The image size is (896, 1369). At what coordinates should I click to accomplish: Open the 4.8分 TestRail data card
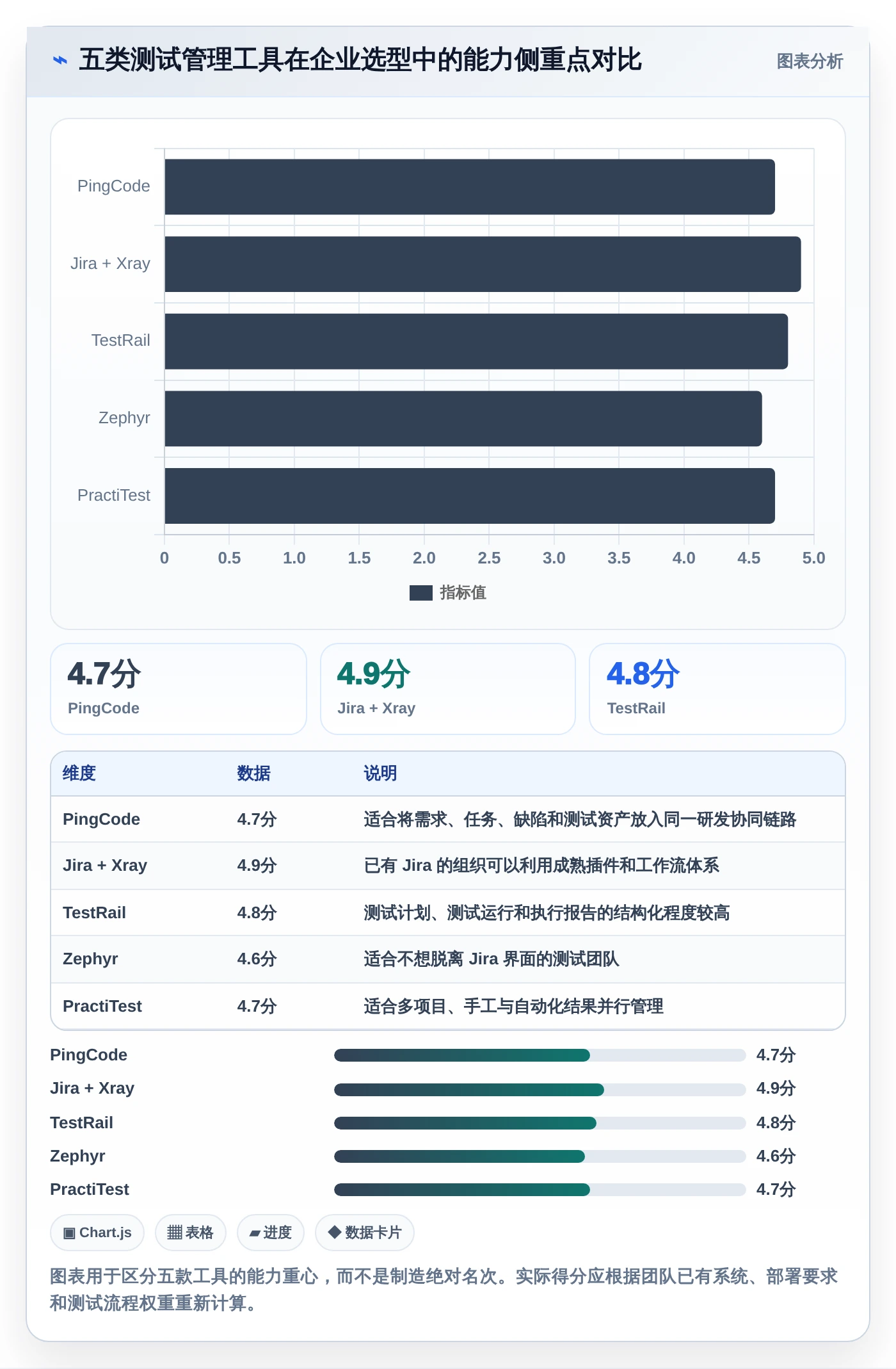tap(717, 689)
